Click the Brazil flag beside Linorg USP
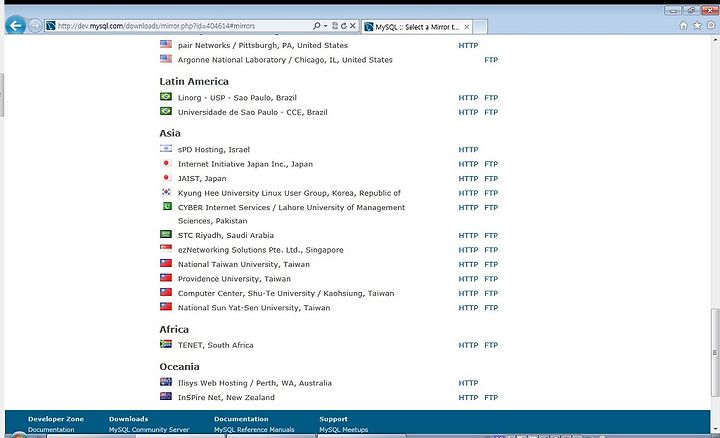Image resolution: width=720 pixels, height=438 pixels. (166, 96)
